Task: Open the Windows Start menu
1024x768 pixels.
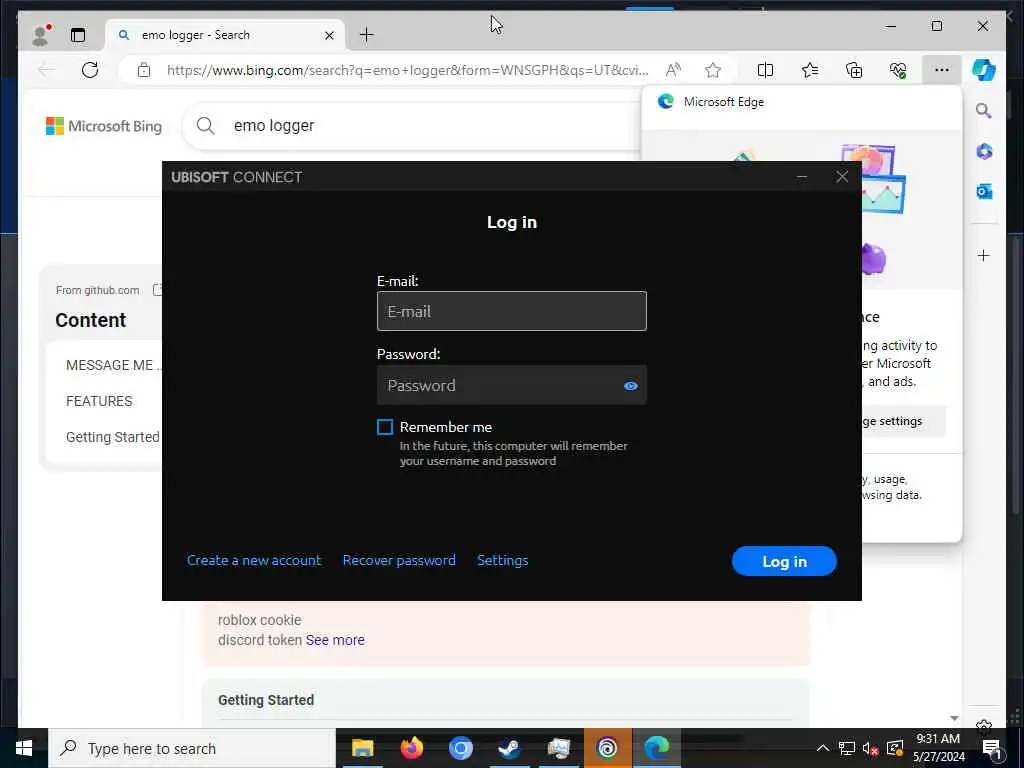Action: (x=24, y=748)
